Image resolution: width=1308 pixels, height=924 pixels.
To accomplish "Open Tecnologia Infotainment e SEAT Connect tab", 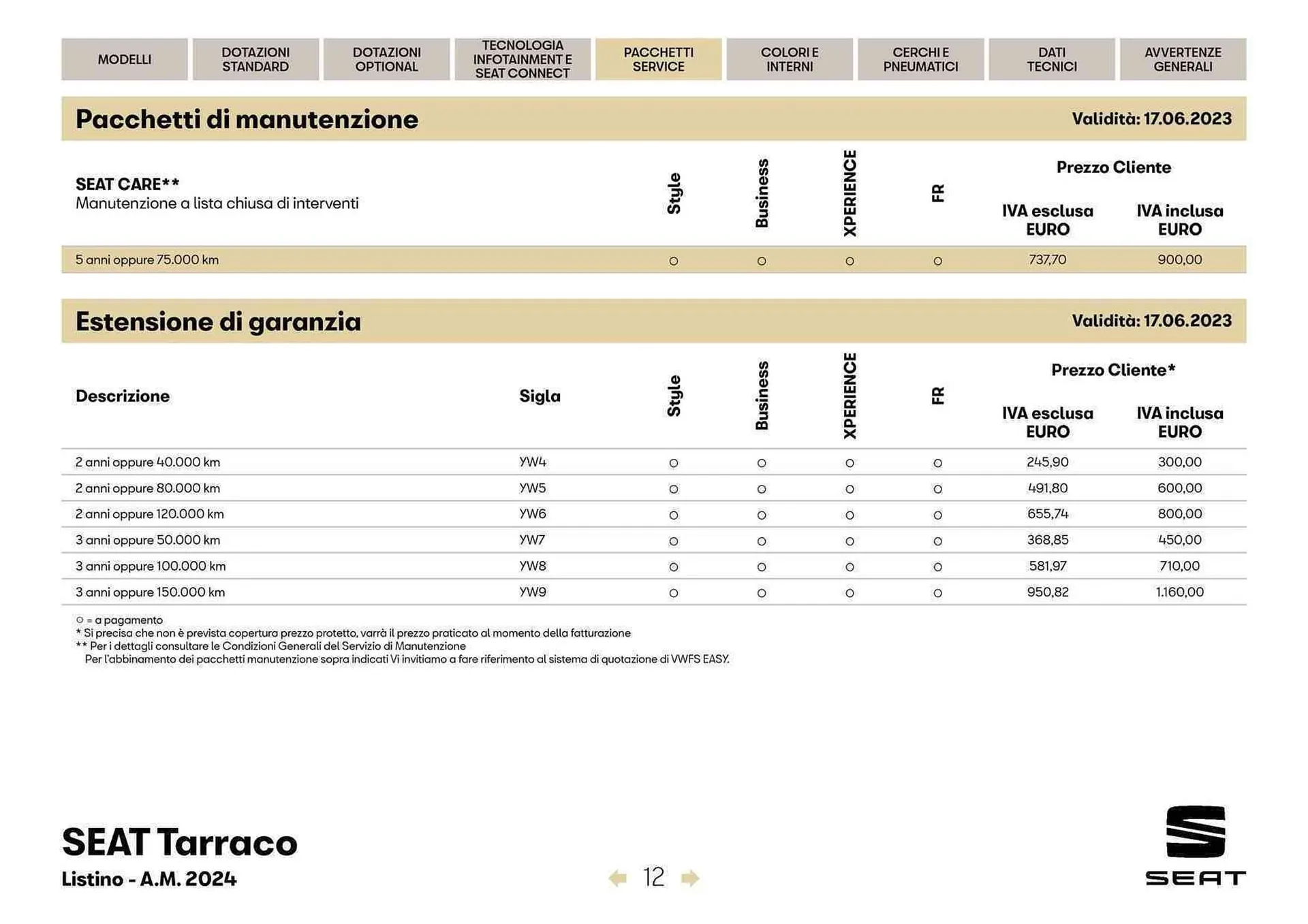I will coord(523,59).
